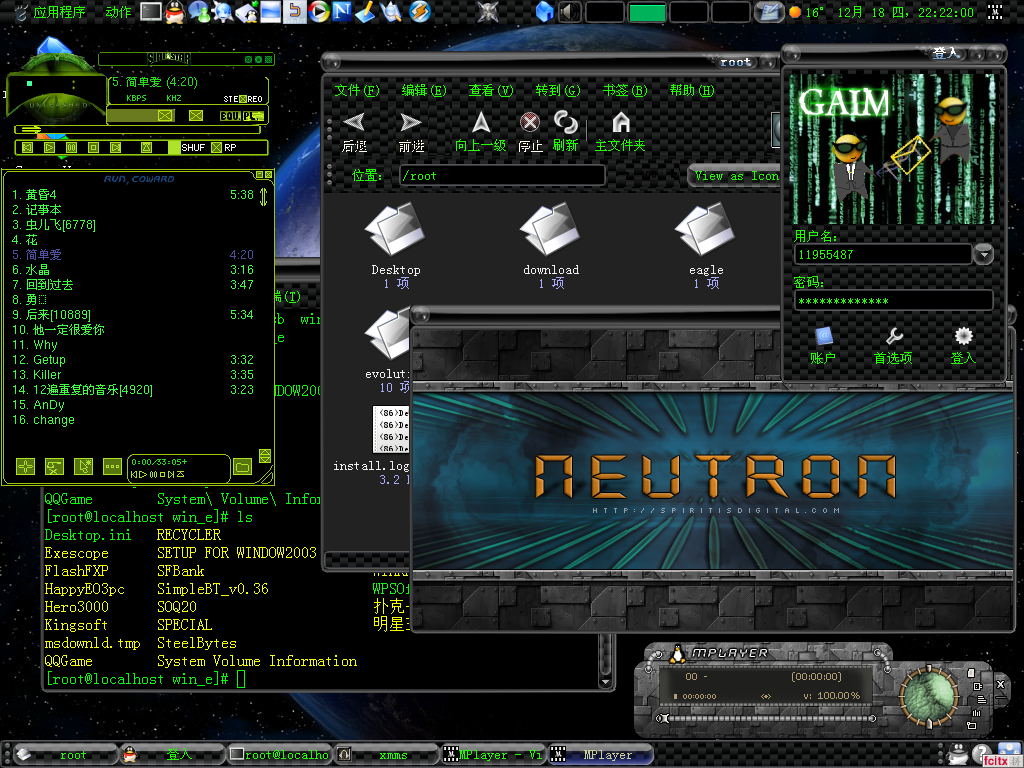Click the playlist add-file plus button

25,466
